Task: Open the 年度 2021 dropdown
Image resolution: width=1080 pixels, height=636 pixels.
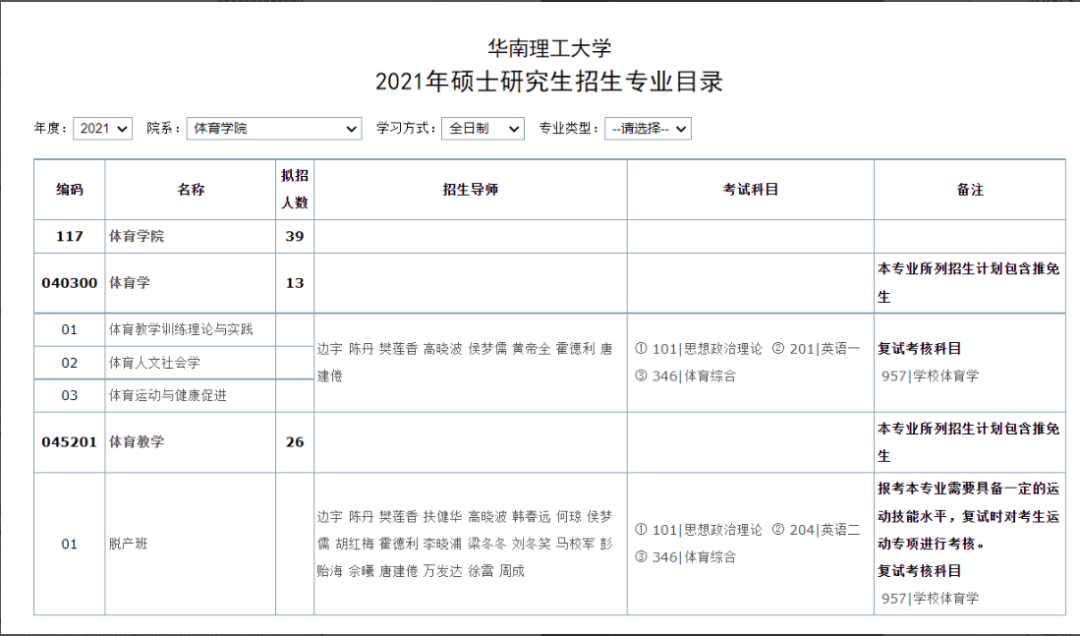Action: click(x=102, y=128)
